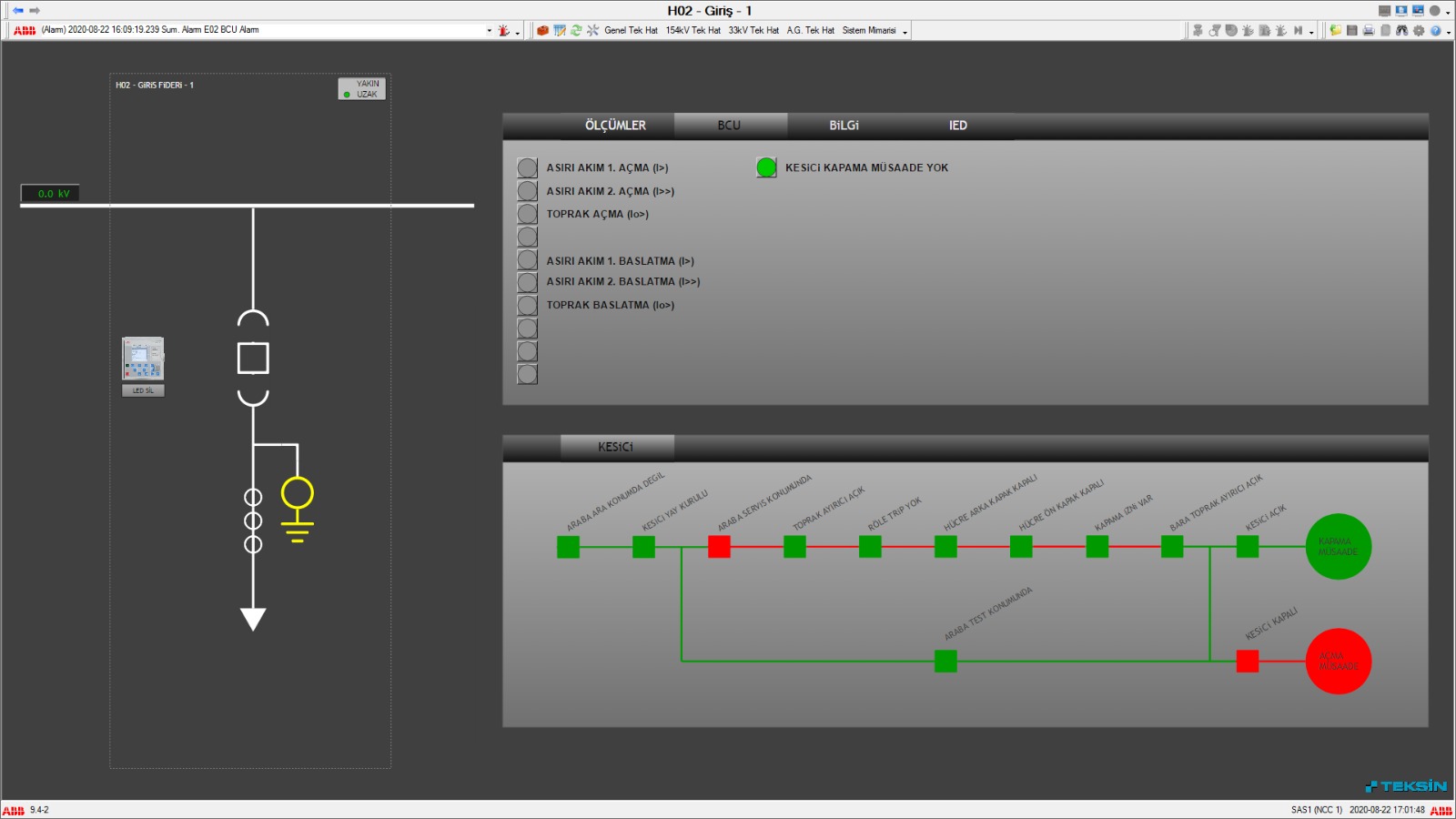
Task: Toggle the YAKIN/UZAK local-remote switch
Action: (362, 89)
